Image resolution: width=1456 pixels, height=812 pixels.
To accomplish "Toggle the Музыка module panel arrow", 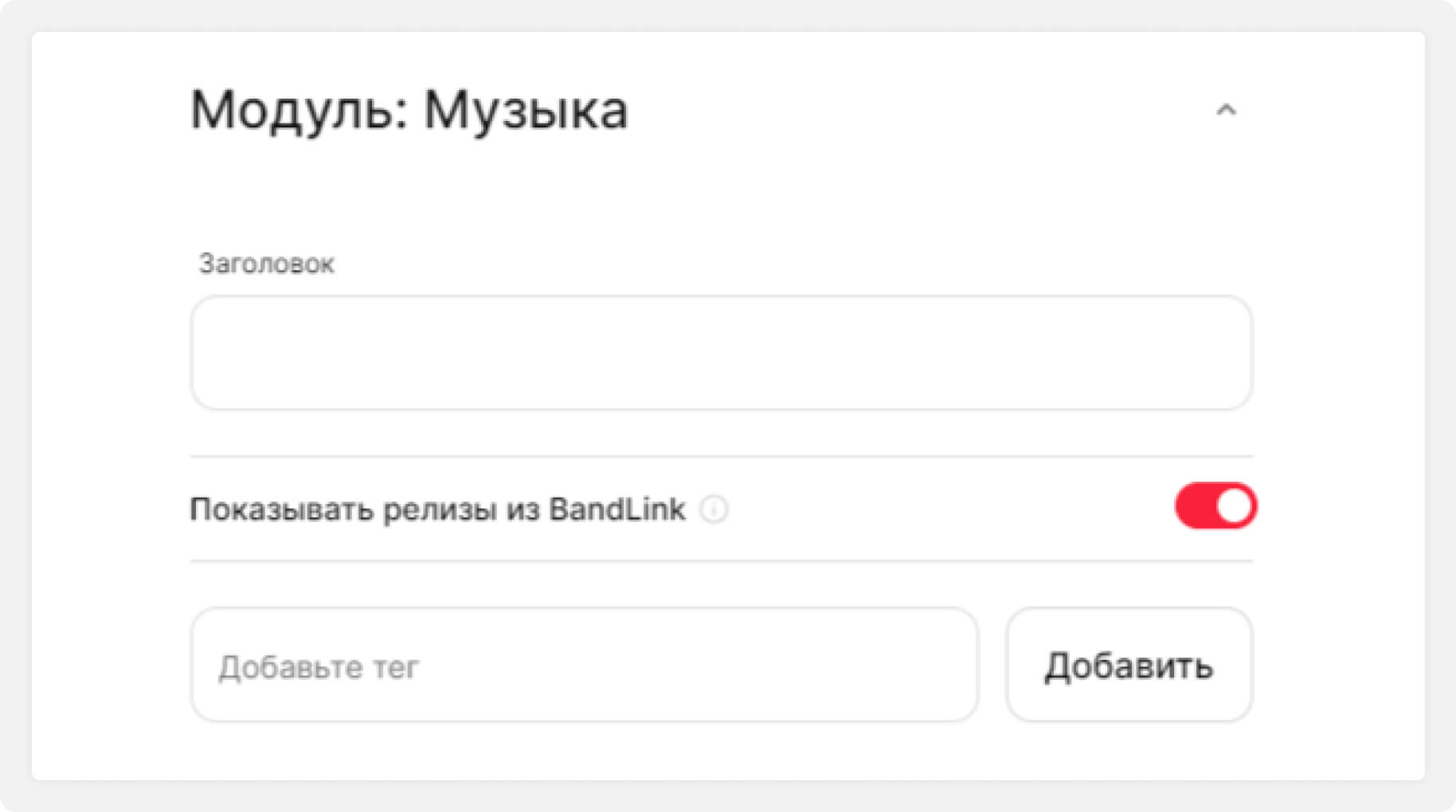I will coord(1226,111).
